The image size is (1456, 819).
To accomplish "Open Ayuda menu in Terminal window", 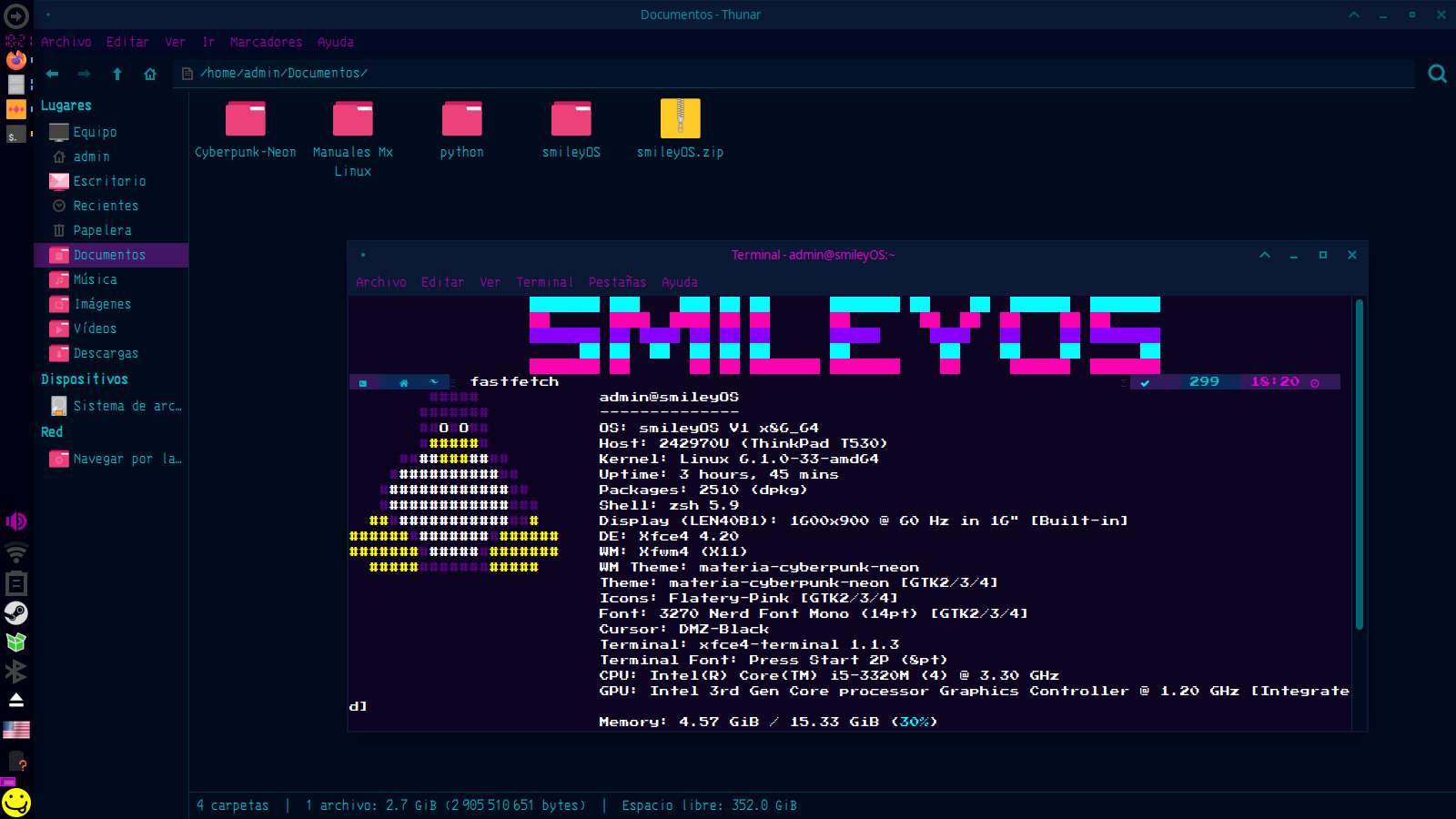I will tap(680, 282).
